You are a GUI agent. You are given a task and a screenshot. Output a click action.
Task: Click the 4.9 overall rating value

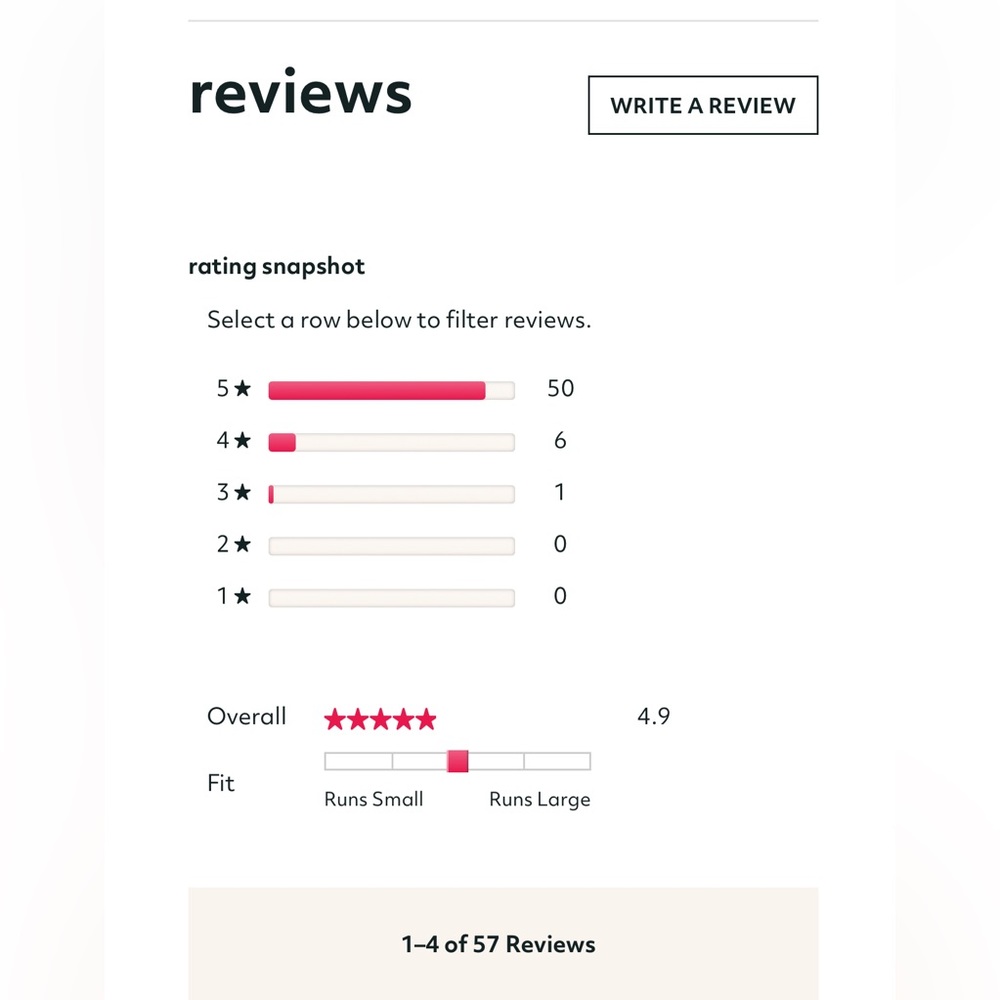pyautogui.click(x=653, y=717)
